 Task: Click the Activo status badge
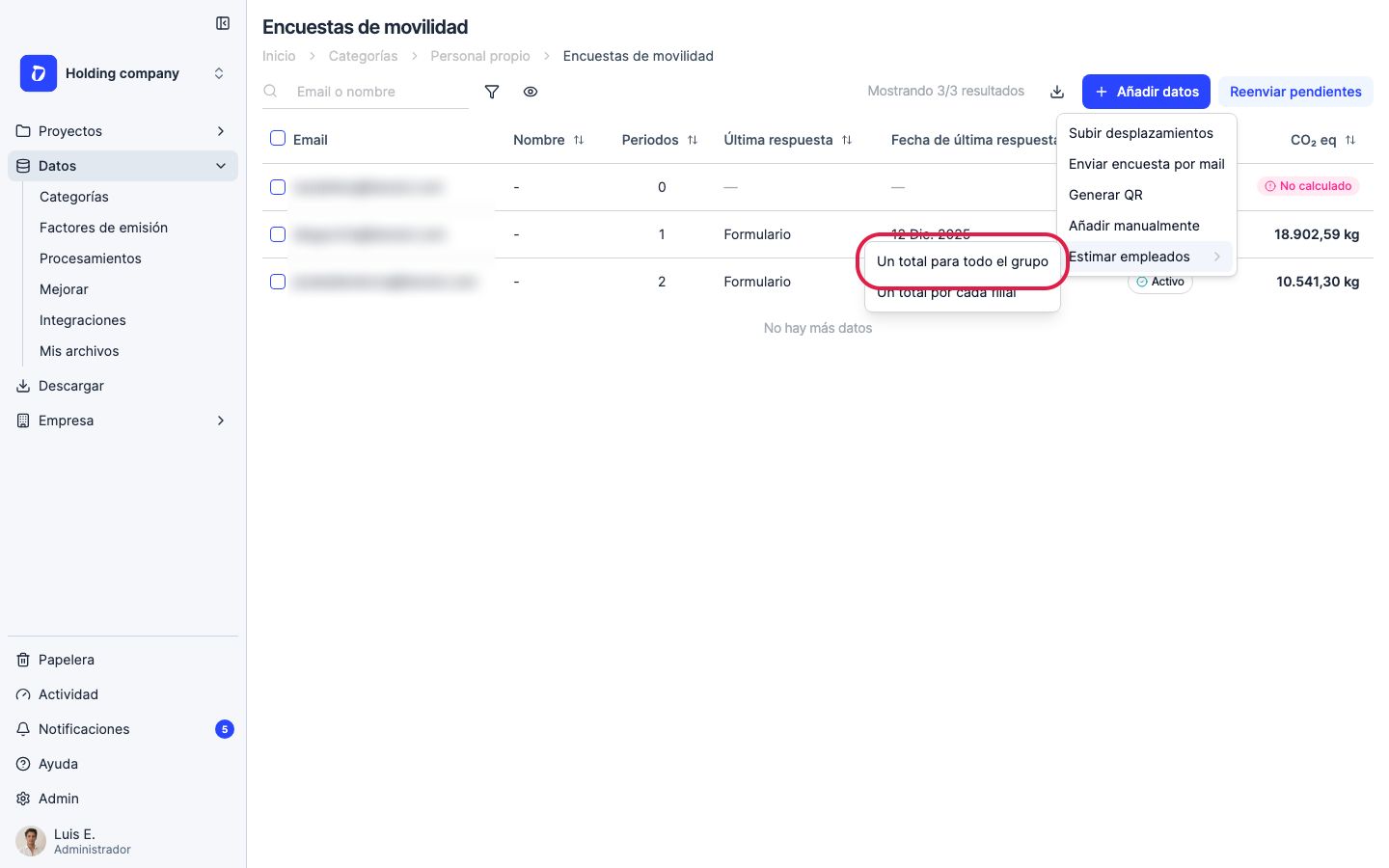pos(1160,282)
